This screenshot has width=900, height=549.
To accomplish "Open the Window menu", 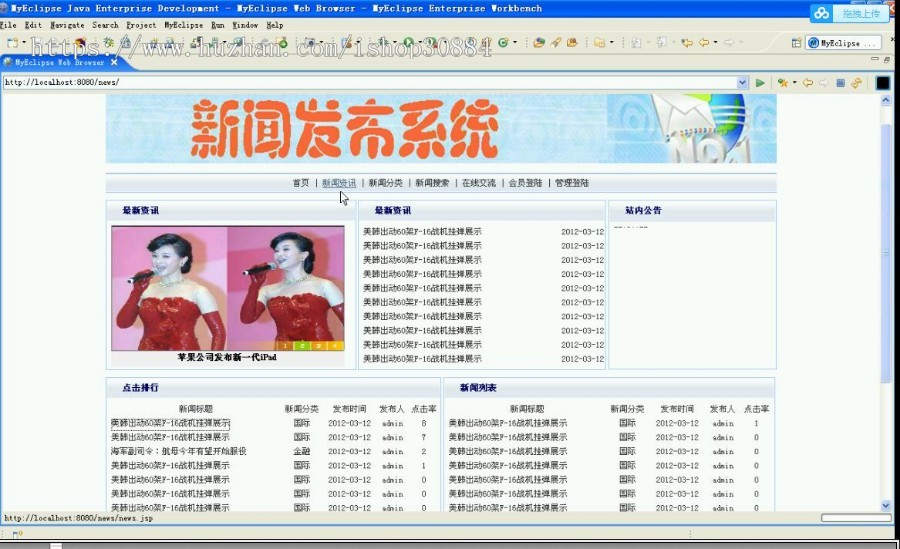I will 245,25.
